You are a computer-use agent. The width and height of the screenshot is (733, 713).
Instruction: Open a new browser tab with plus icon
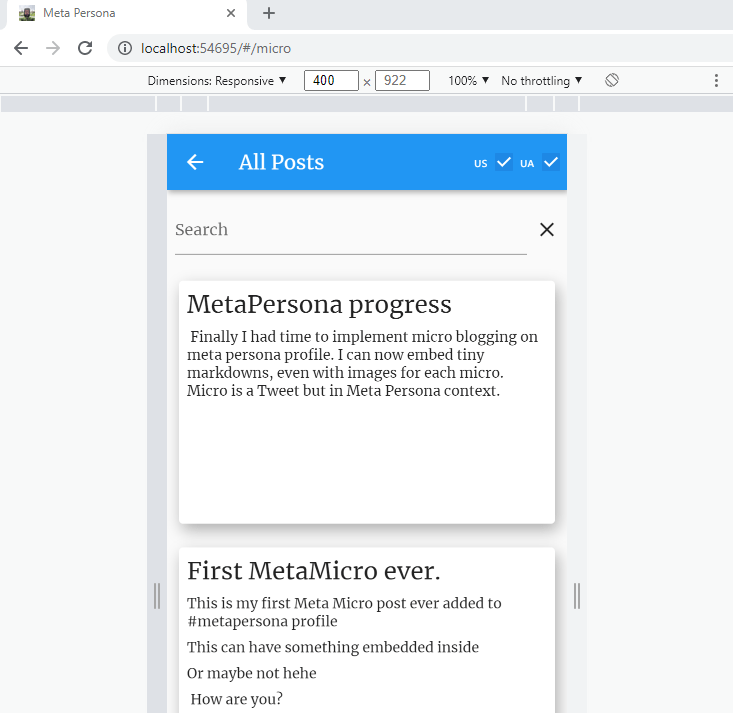click(269, 14)
